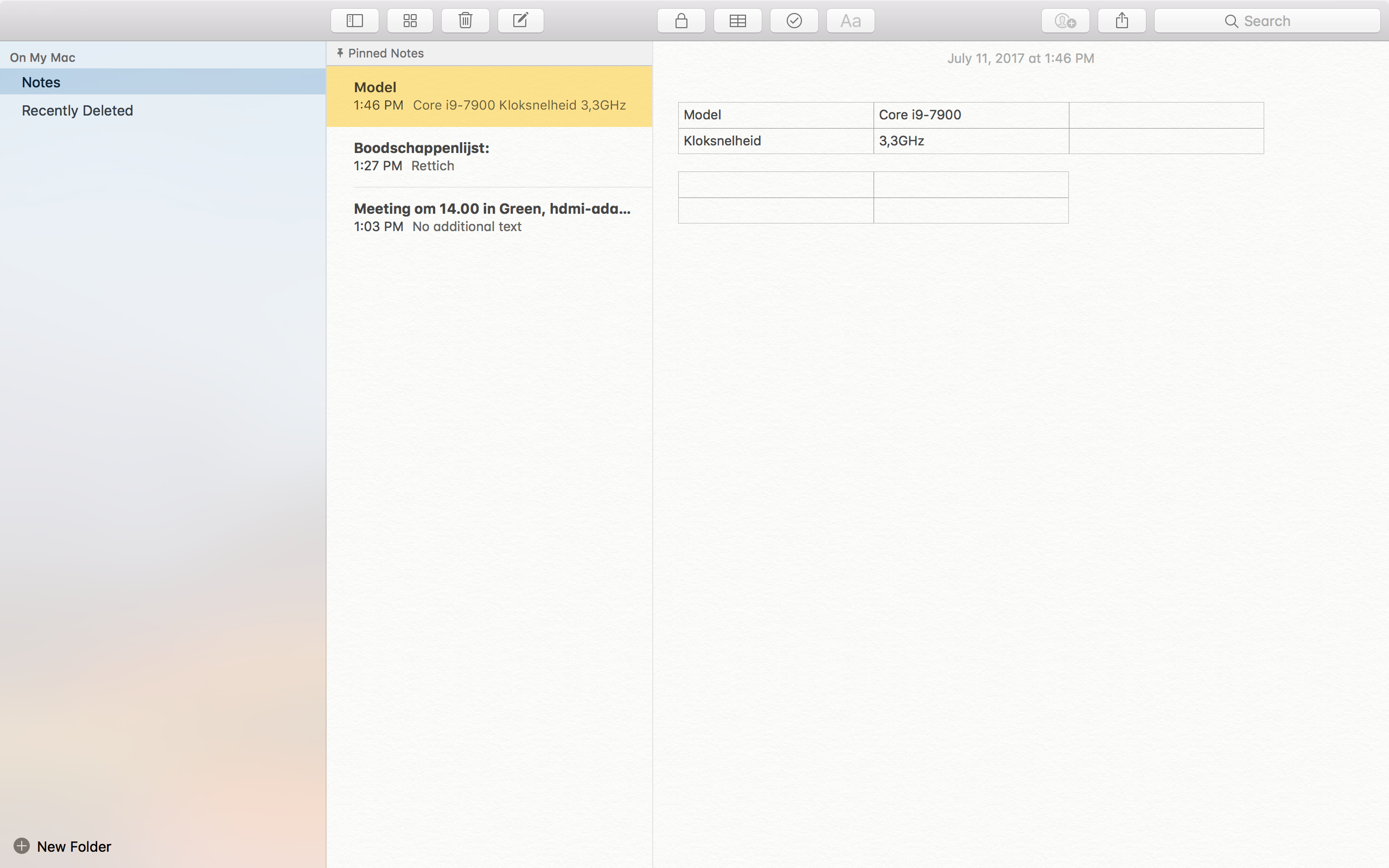Open the Meeting om 14.00 note
The image size is (1389, 868).
489,218
